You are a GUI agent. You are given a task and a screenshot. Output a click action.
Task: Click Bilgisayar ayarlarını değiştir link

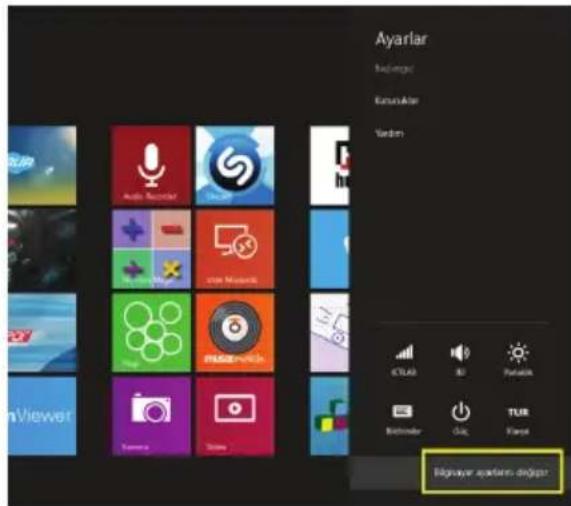pos(491,472)
